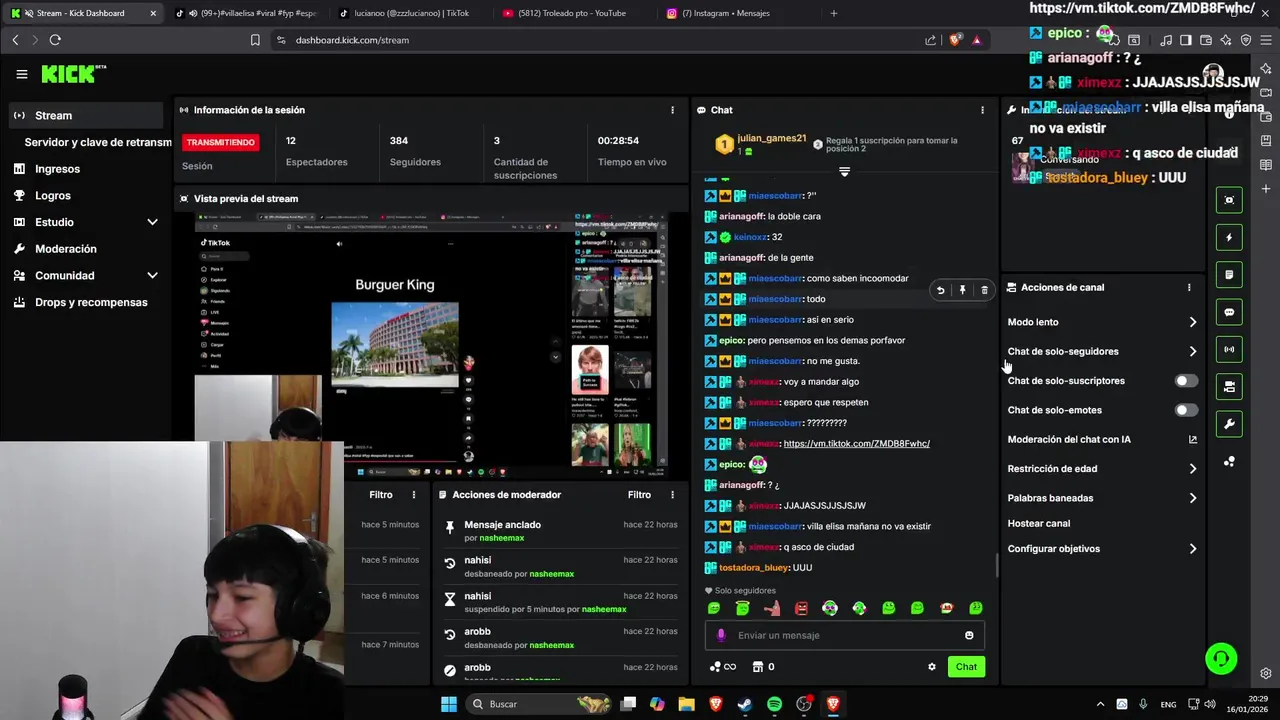This screenshot has height=720, width=1280.
Task: Expand Chat de solo-seguidores settings
Action: tap(1192, 352)
